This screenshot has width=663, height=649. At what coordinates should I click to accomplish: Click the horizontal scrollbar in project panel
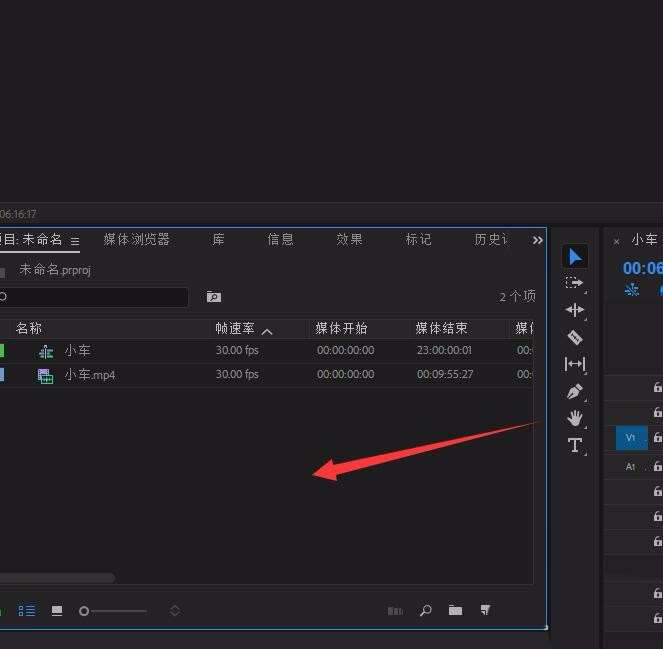[x=57, y=577]
